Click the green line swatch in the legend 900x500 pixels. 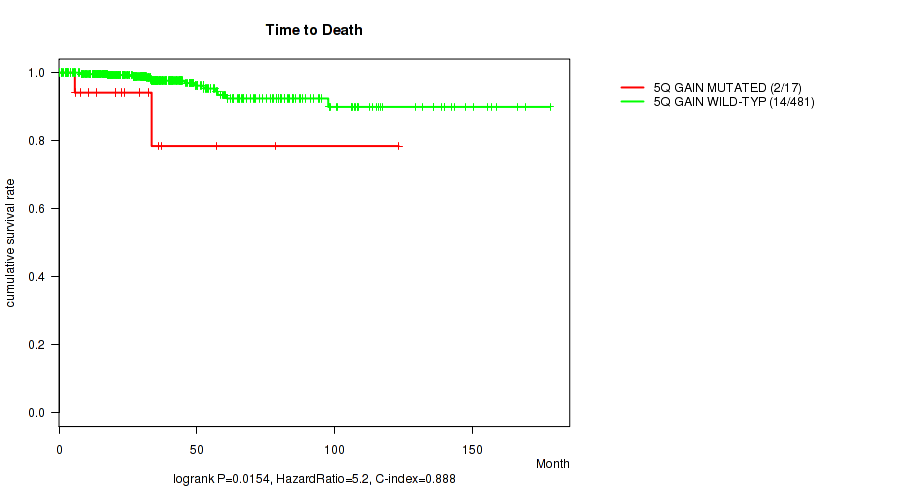pyautogui.click(x=633, y=102)
